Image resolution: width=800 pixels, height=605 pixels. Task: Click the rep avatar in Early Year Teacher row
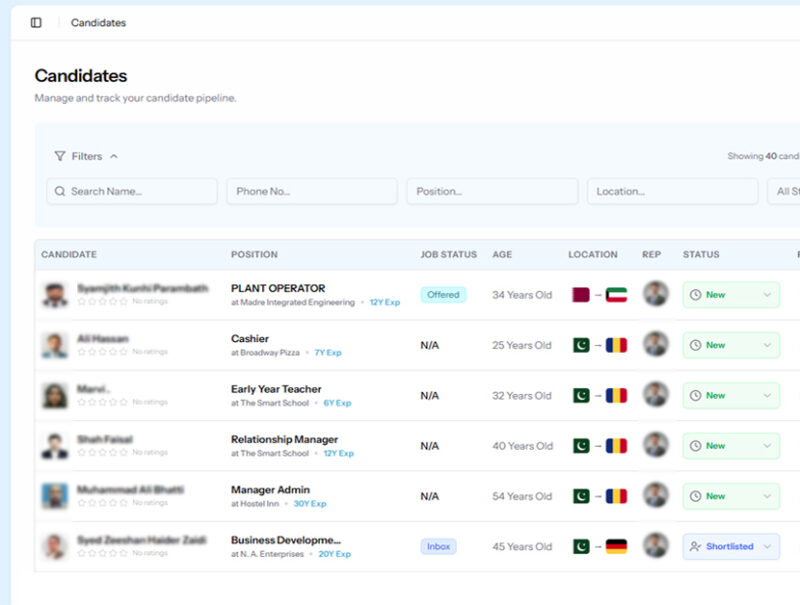coord(656,394)
